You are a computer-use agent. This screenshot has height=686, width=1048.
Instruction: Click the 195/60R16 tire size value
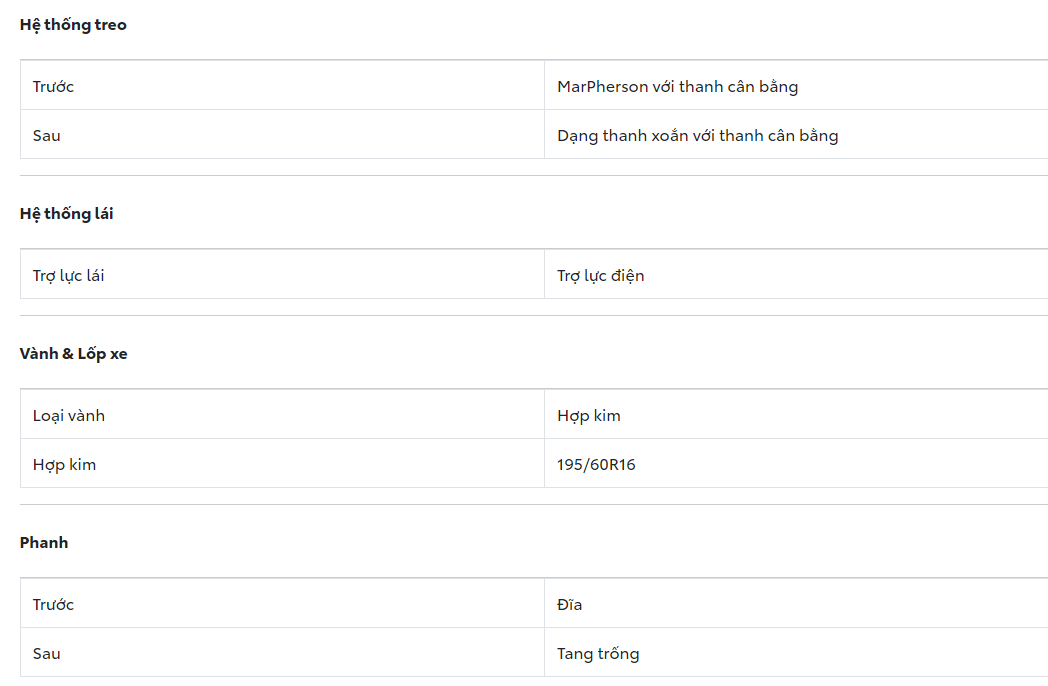596,464
